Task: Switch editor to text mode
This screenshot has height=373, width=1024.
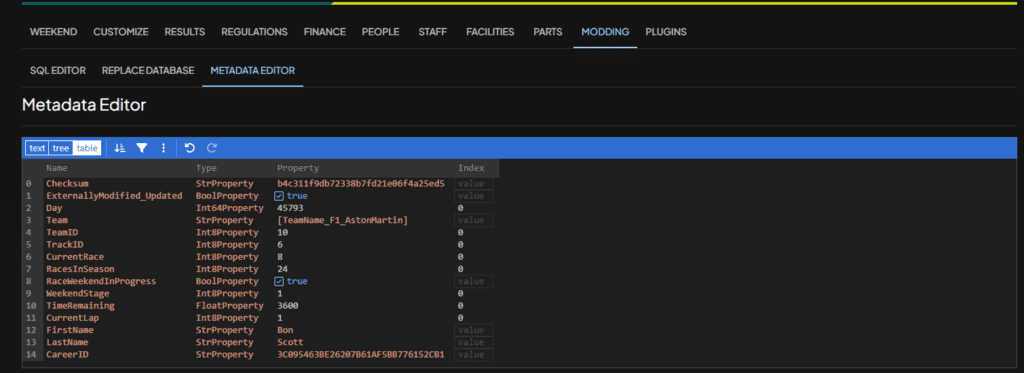Action: pyautogui.click(x=37, y=148)
